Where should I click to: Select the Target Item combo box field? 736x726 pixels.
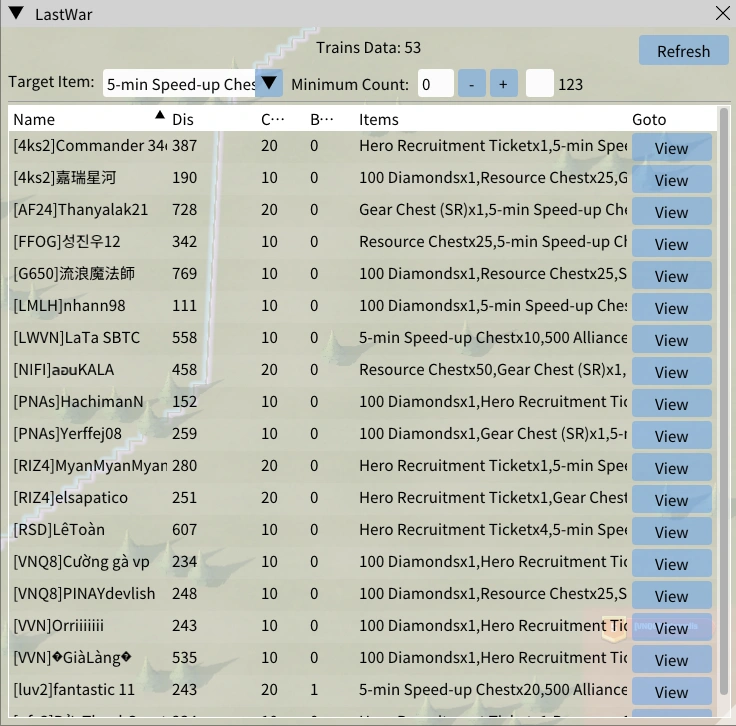[x=180, y=84]
